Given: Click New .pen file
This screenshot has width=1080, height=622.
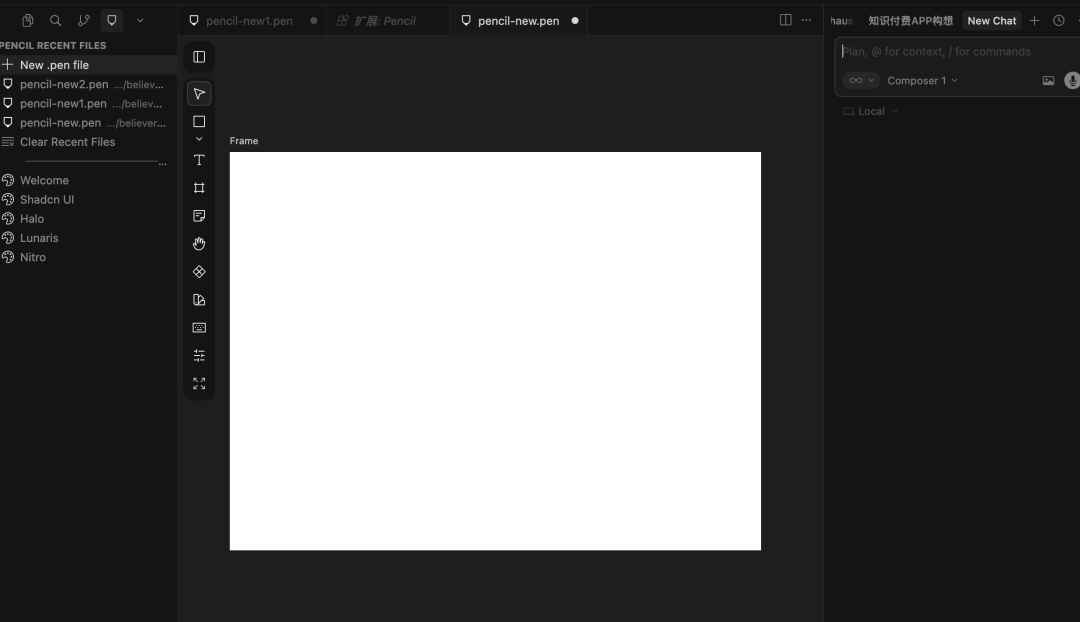Looking at the screenshot, I should click(x=54, y=65).
